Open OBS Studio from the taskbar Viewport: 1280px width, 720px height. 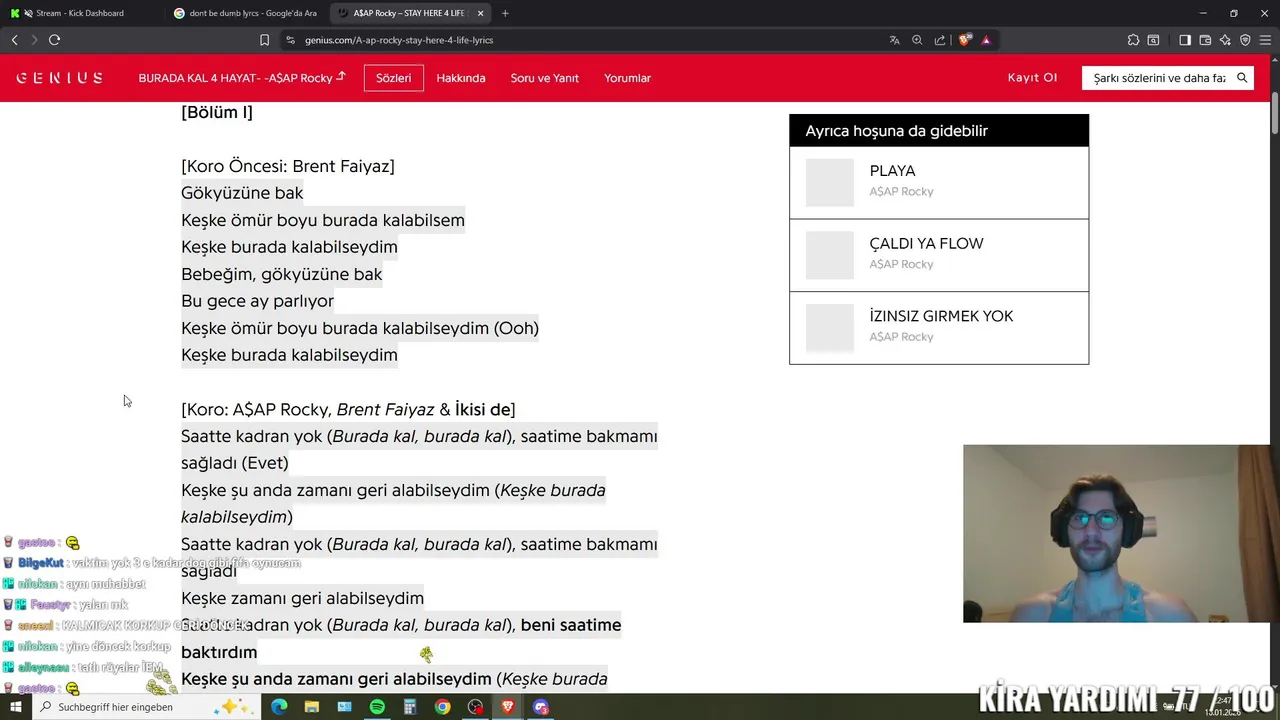click(x=475, y=707)
